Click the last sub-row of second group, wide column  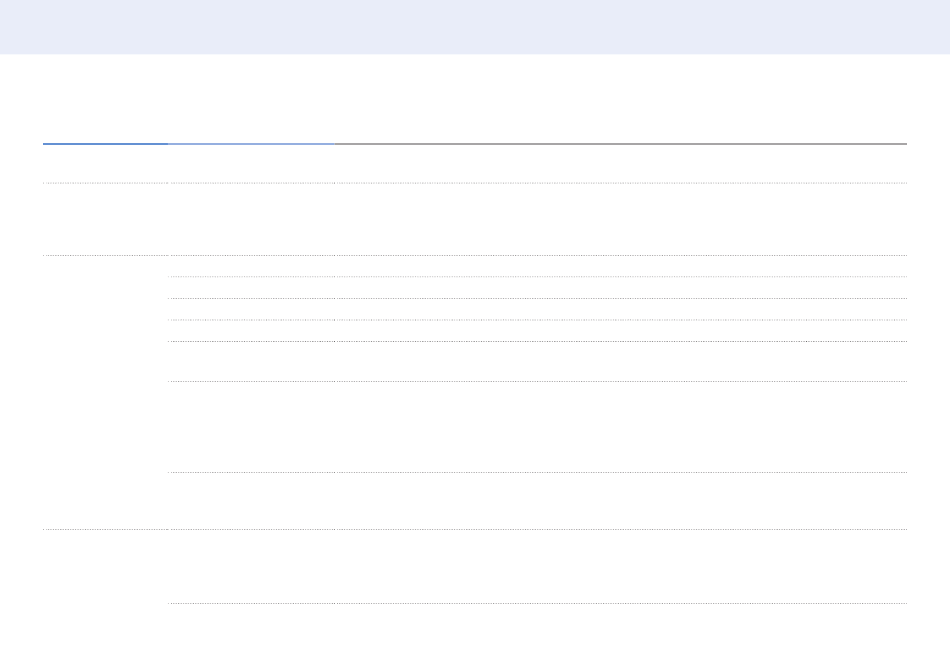(x=620, y=501)
